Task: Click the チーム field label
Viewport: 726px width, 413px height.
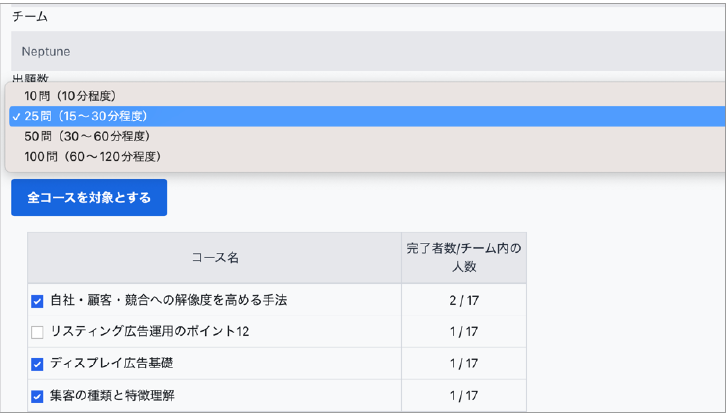Action: [x=30, y=17]
